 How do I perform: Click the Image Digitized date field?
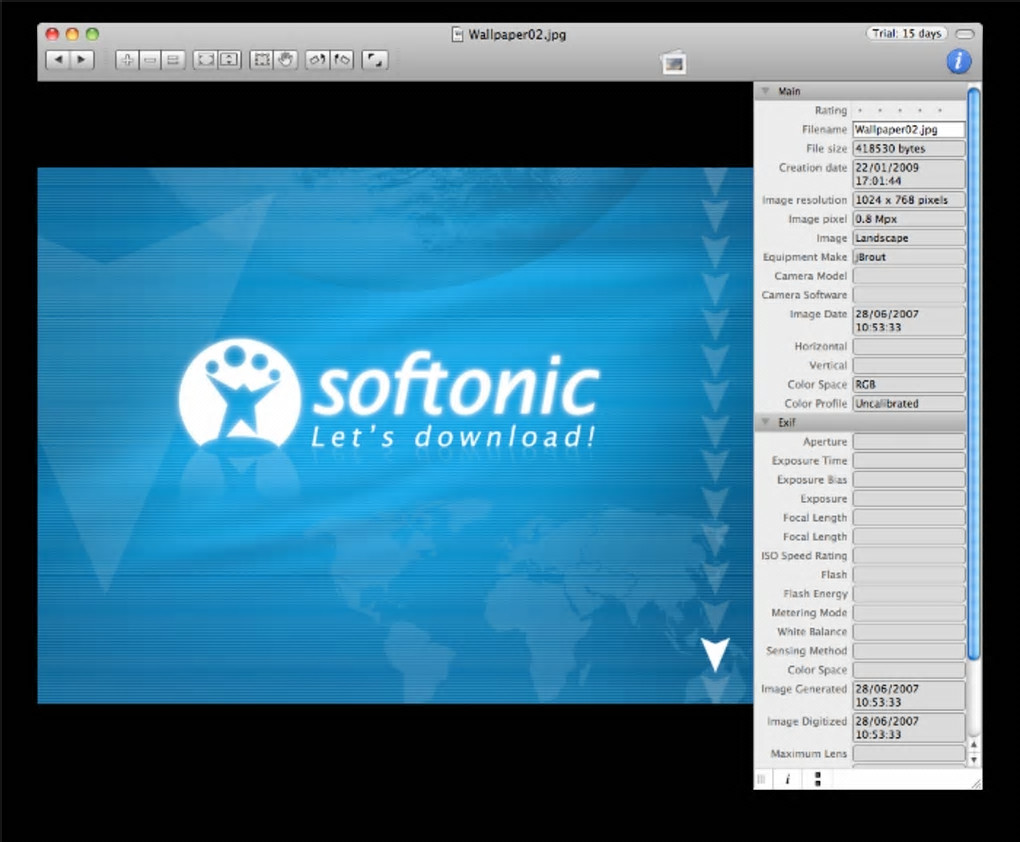(909, 727)
